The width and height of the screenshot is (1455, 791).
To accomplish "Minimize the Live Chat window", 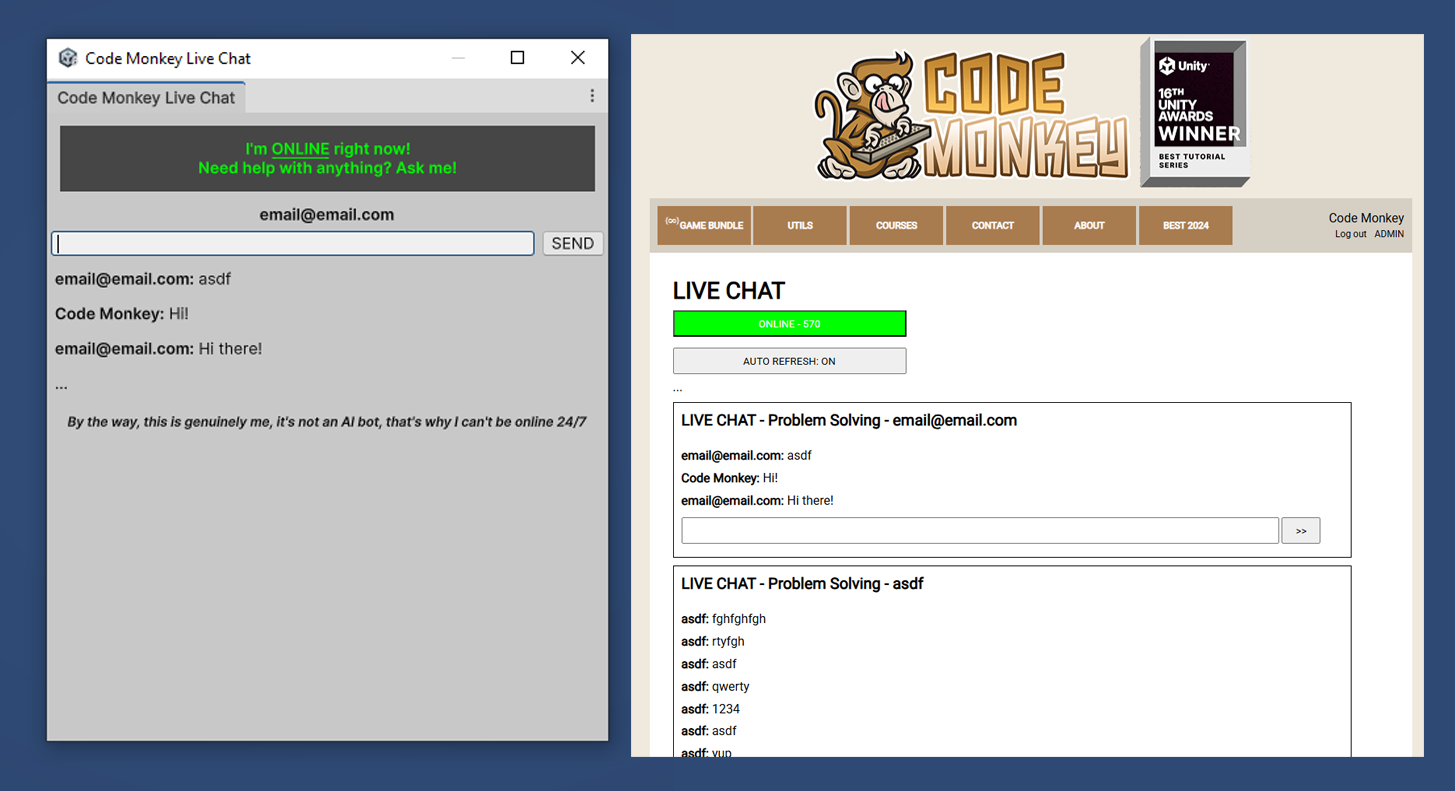I will (x=458, y=58).
